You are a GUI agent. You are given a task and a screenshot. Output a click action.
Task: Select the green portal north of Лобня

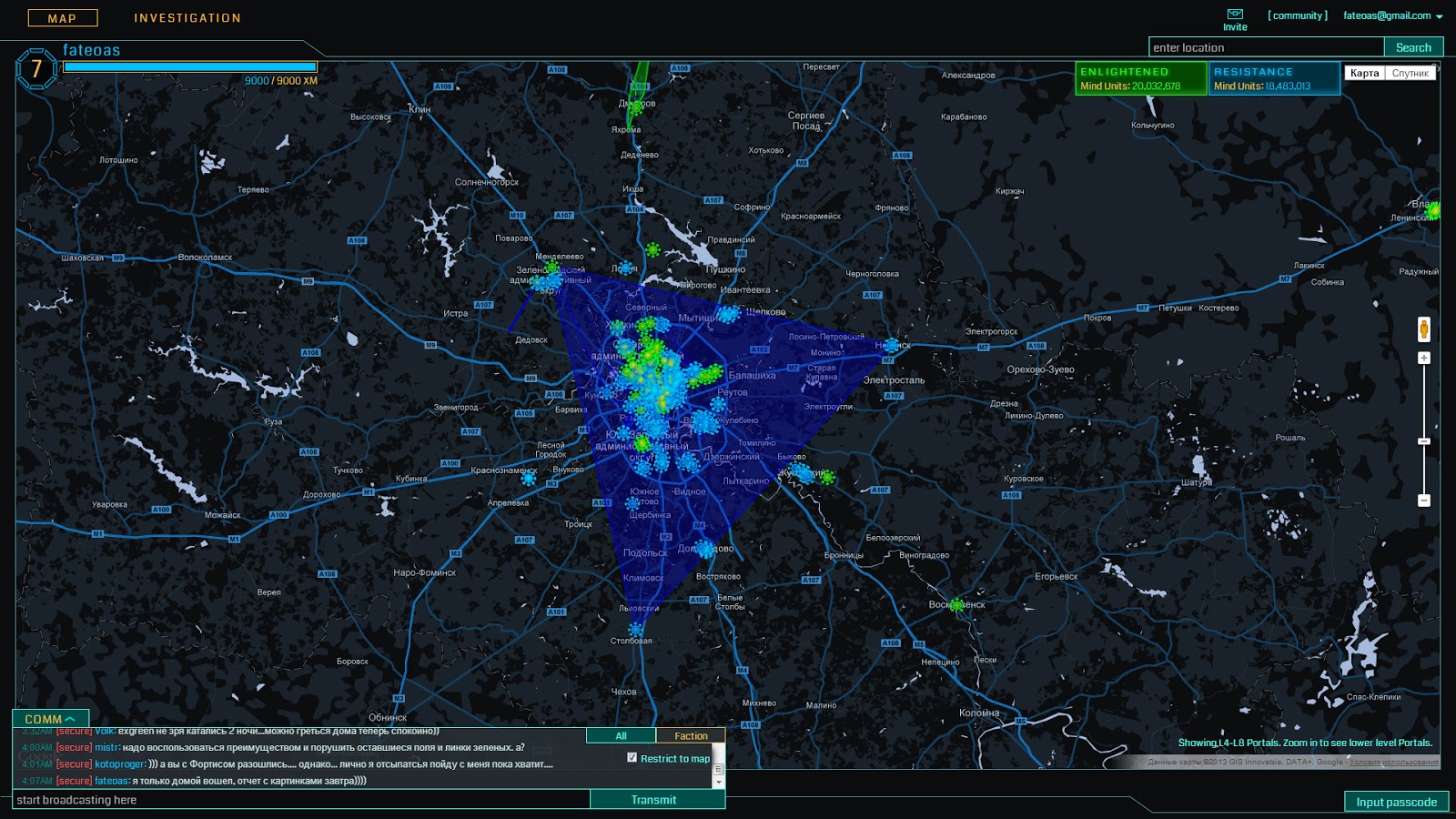652,249
